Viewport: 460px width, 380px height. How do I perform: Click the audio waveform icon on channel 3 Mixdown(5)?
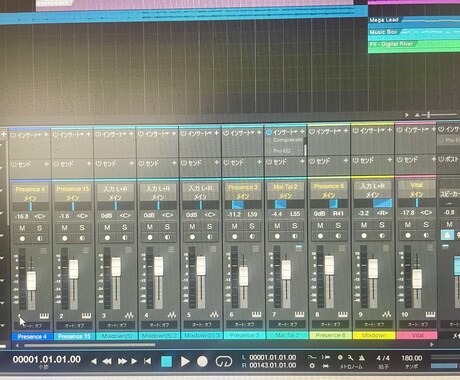click(x=129, y=315)
